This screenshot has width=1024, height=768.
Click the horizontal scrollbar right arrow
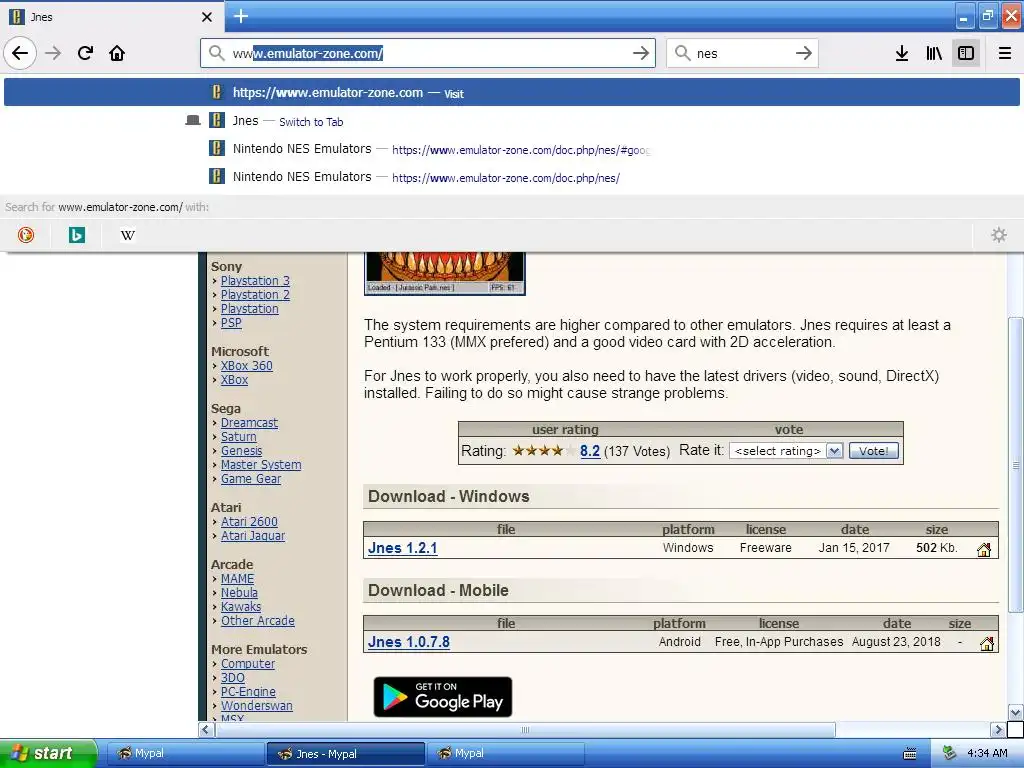point(998,729)
